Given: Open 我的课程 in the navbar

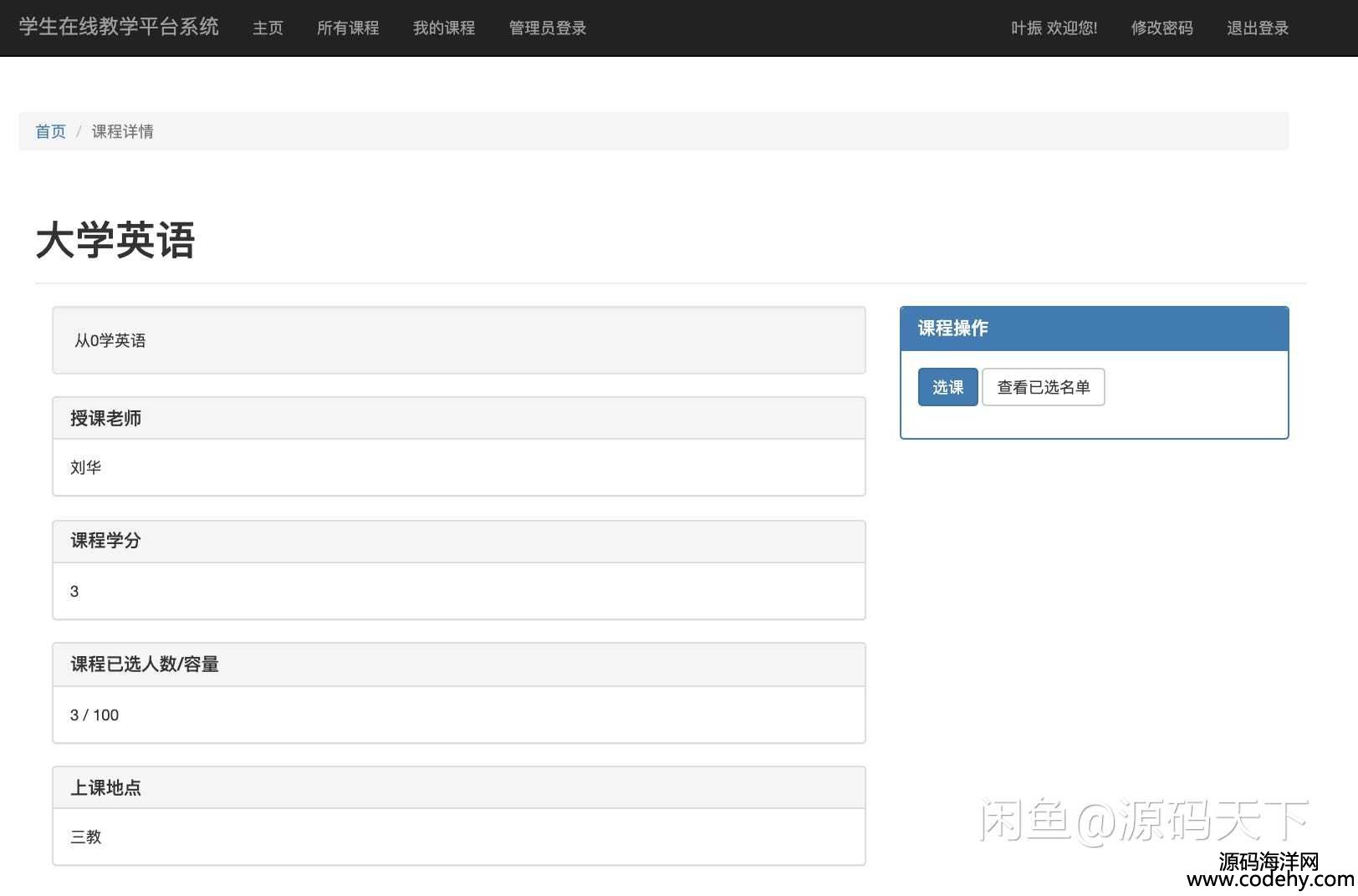Looking at the screenshot, I should coord(444,28).
